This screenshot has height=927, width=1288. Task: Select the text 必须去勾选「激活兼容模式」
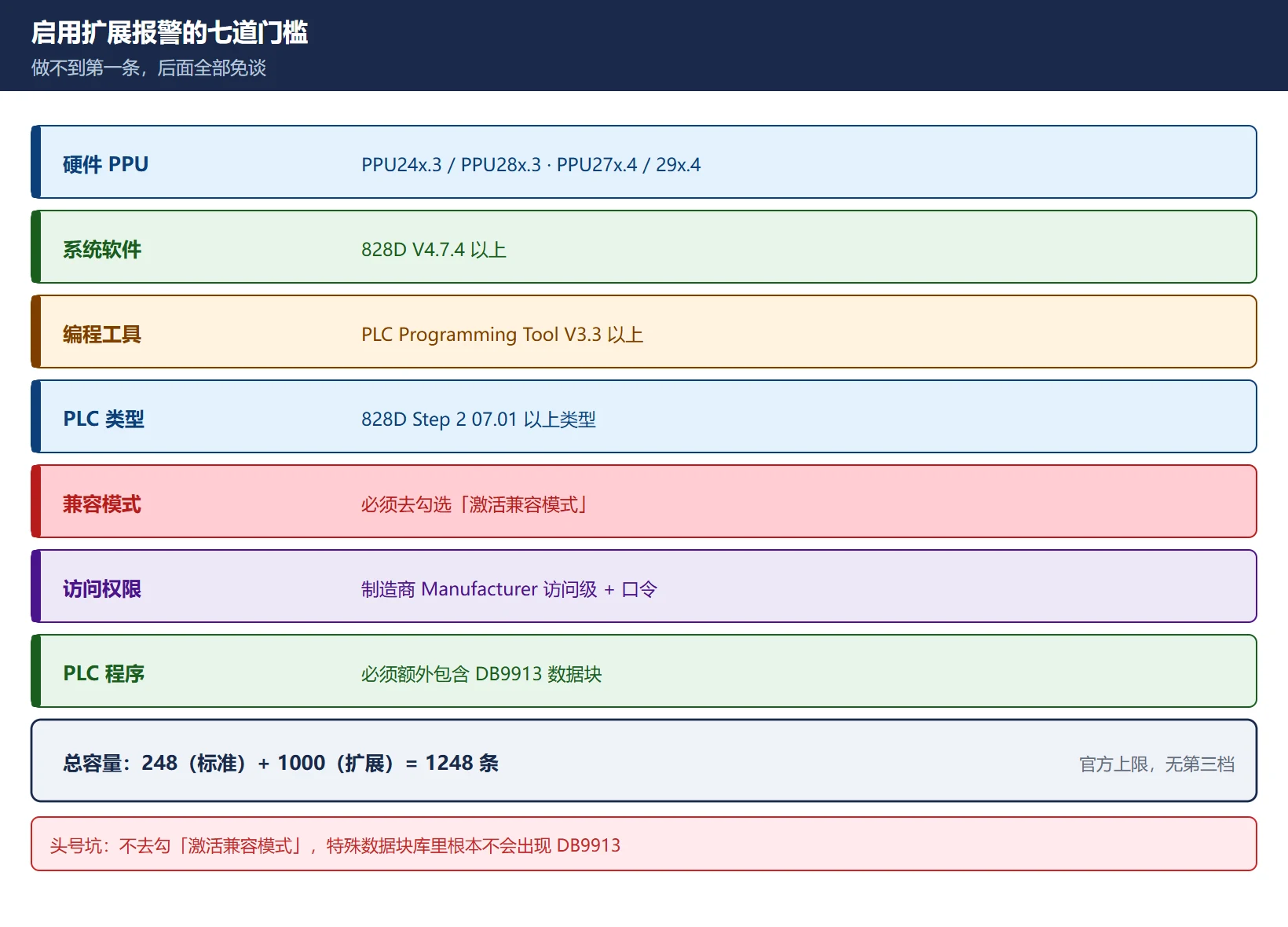point(476,504)
